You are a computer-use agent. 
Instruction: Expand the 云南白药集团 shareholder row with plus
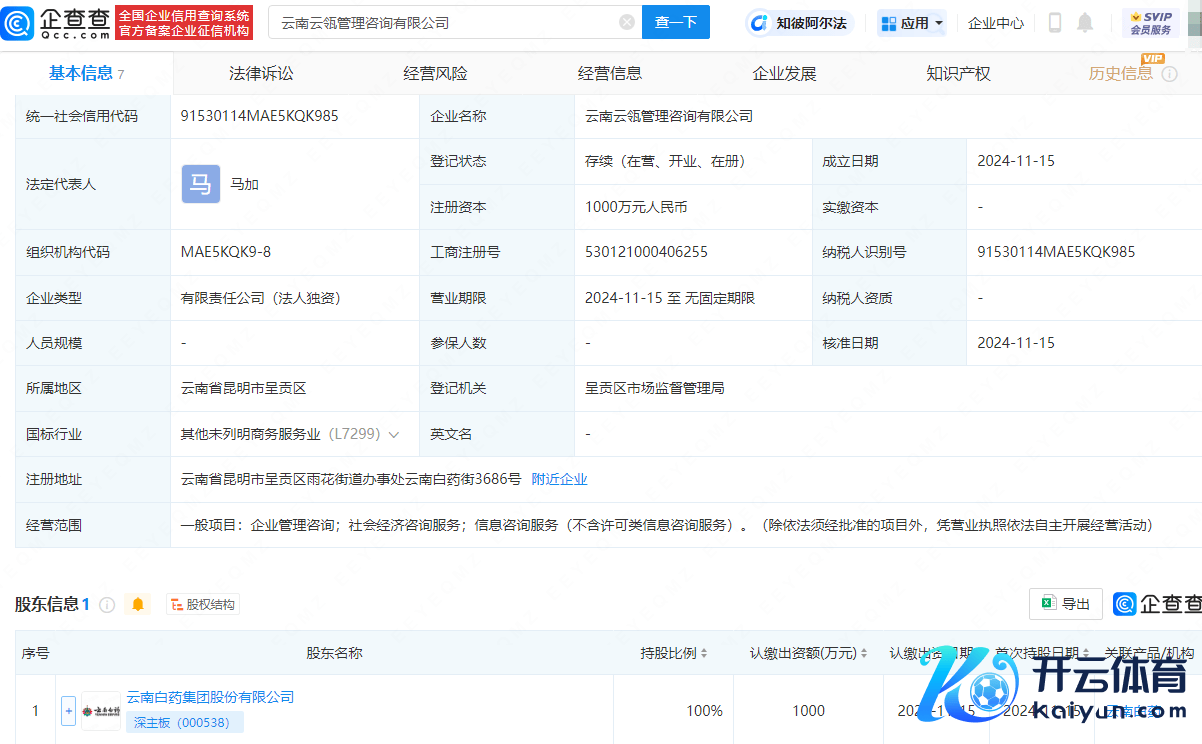[x=68, y=710]
